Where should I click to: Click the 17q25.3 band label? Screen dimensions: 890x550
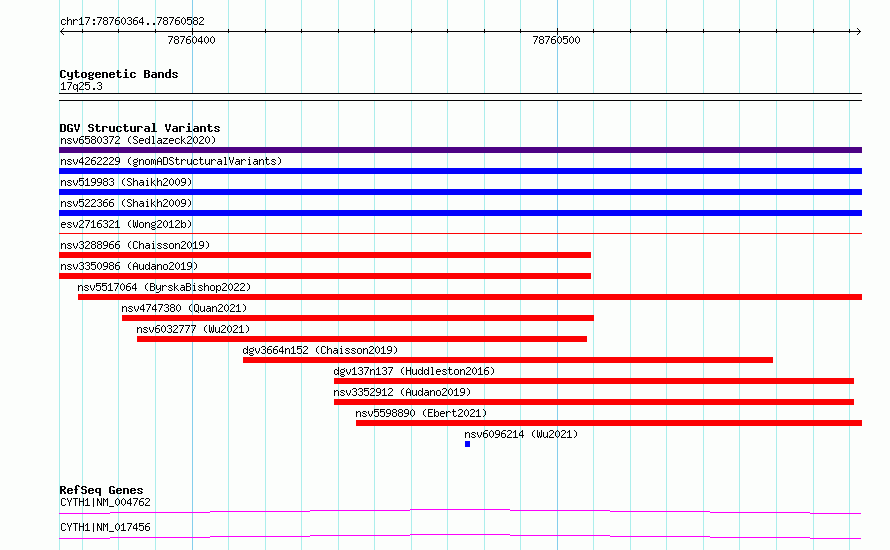pyautogui.click(x=81, y=86)
